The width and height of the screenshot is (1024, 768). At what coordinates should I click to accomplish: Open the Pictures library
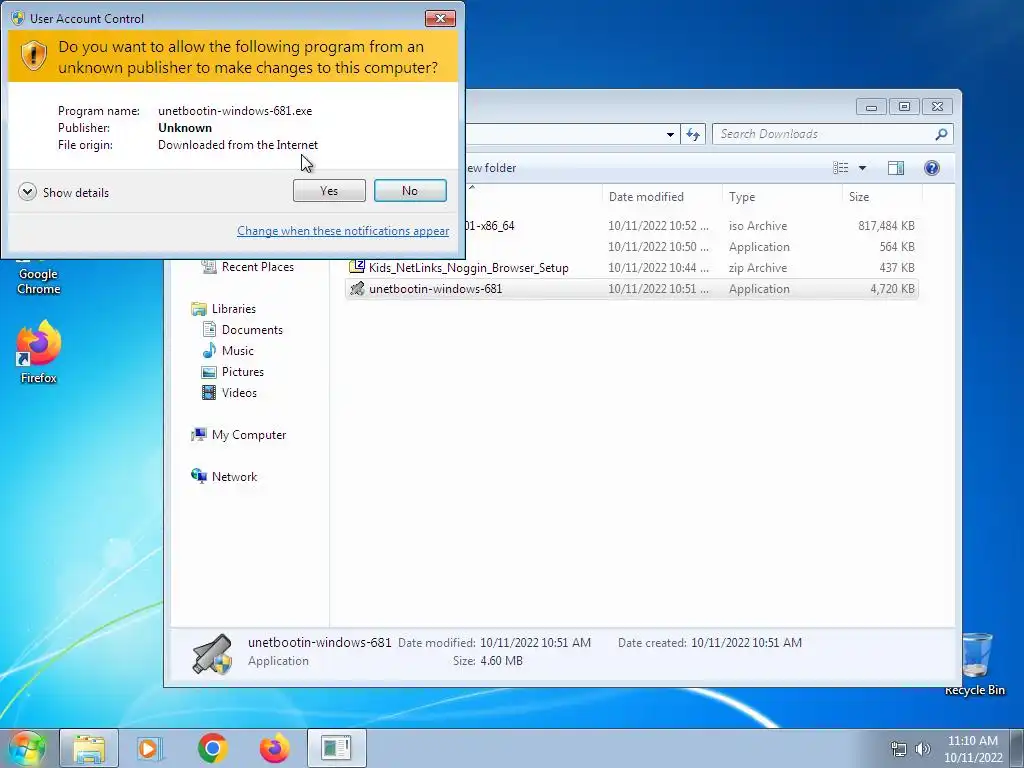[242, 372]
